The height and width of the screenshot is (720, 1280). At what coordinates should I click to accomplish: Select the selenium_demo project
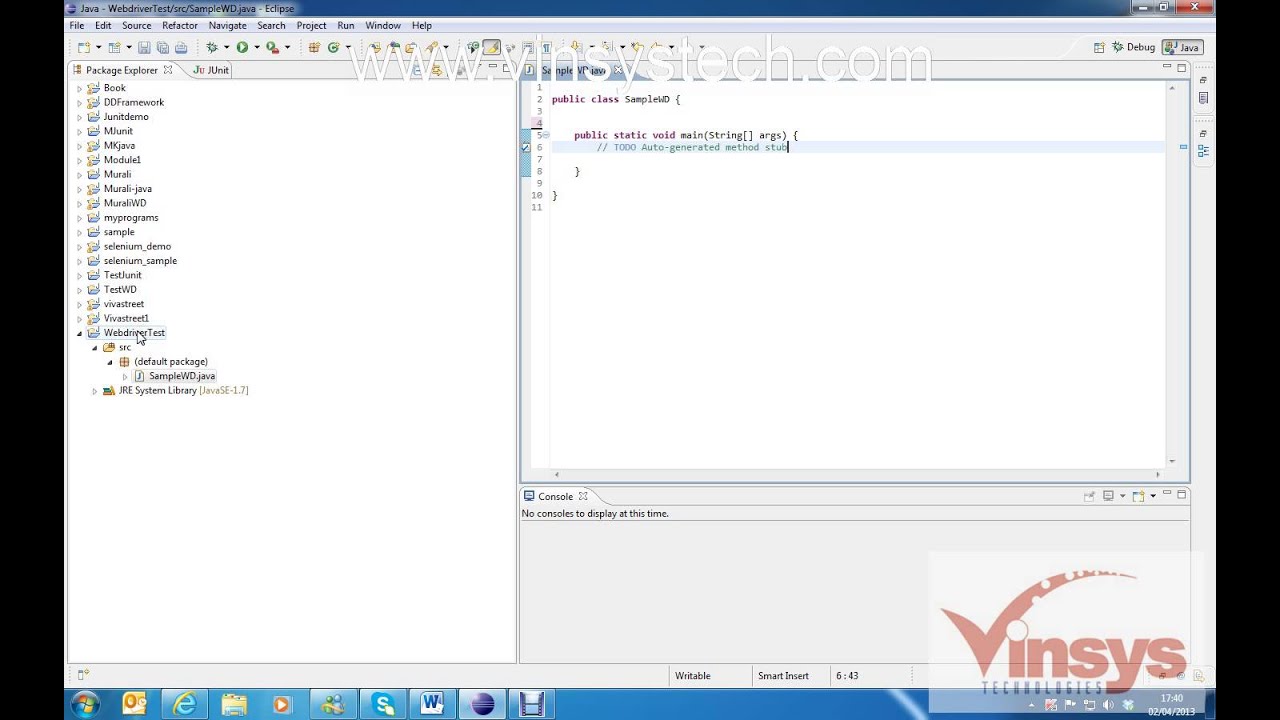pyautogui.click(x=137, y=246)
